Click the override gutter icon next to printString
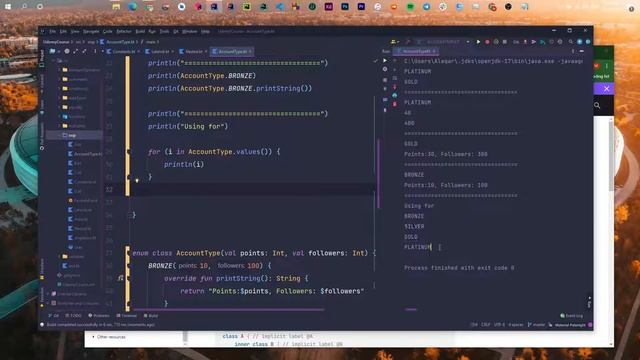 [x=120, y=278]
